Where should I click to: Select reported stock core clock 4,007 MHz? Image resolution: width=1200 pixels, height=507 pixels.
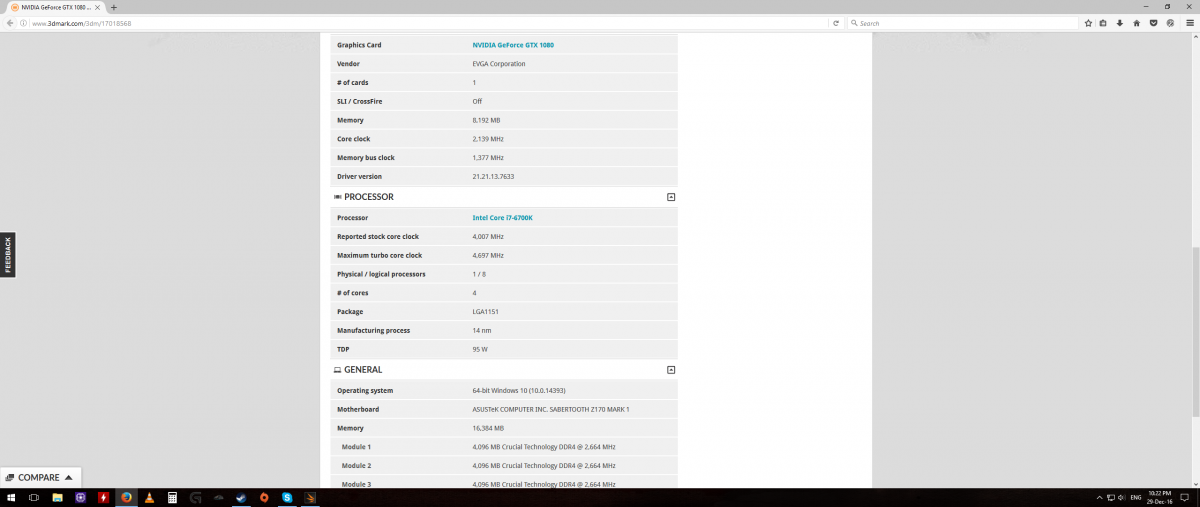point(488,237)
